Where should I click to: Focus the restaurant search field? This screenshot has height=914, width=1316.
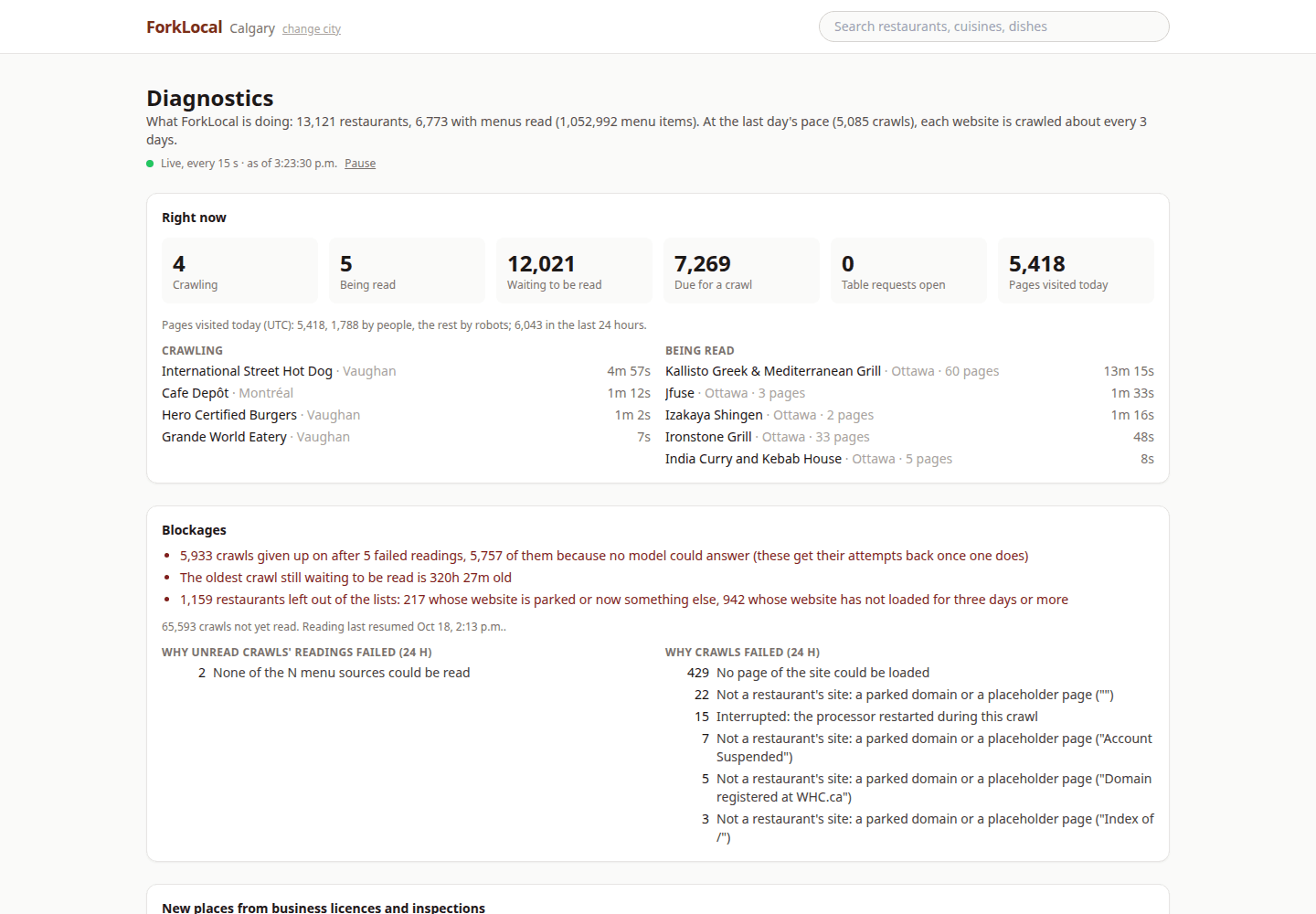pos(993,27)
